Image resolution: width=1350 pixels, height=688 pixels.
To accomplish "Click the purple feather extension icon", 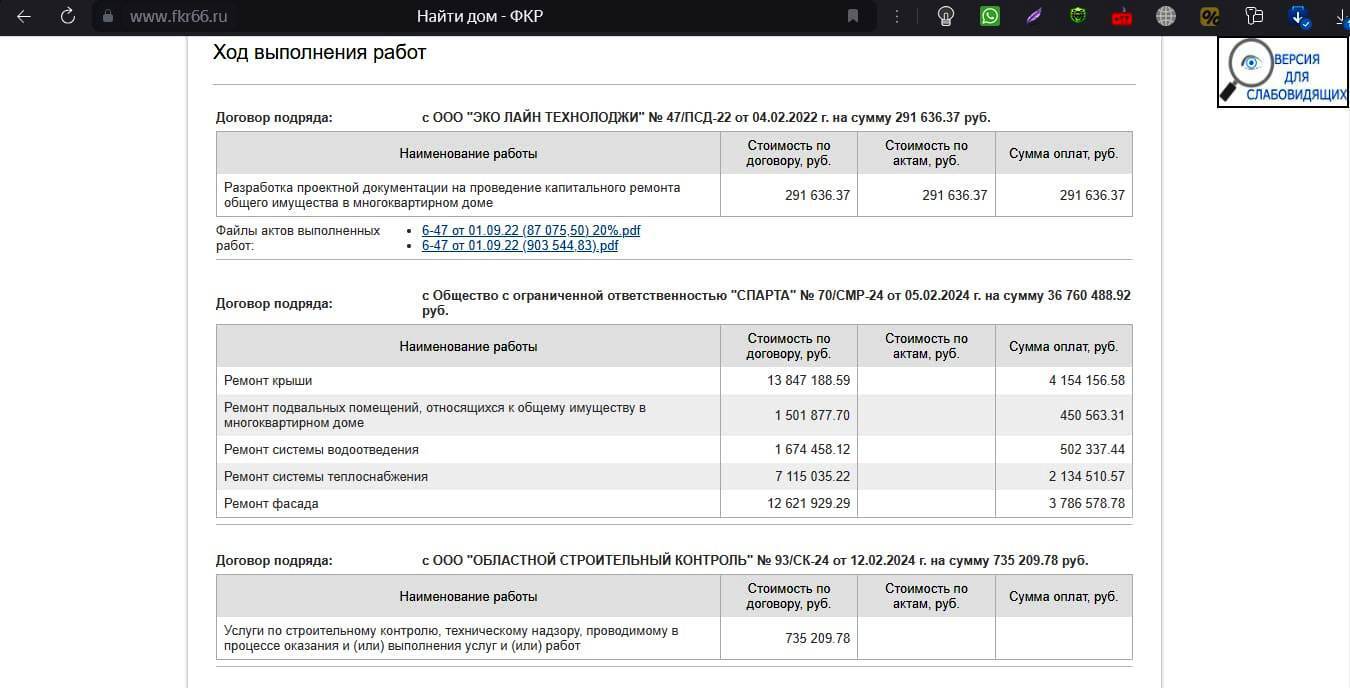I will click(x=1034, y=16).
